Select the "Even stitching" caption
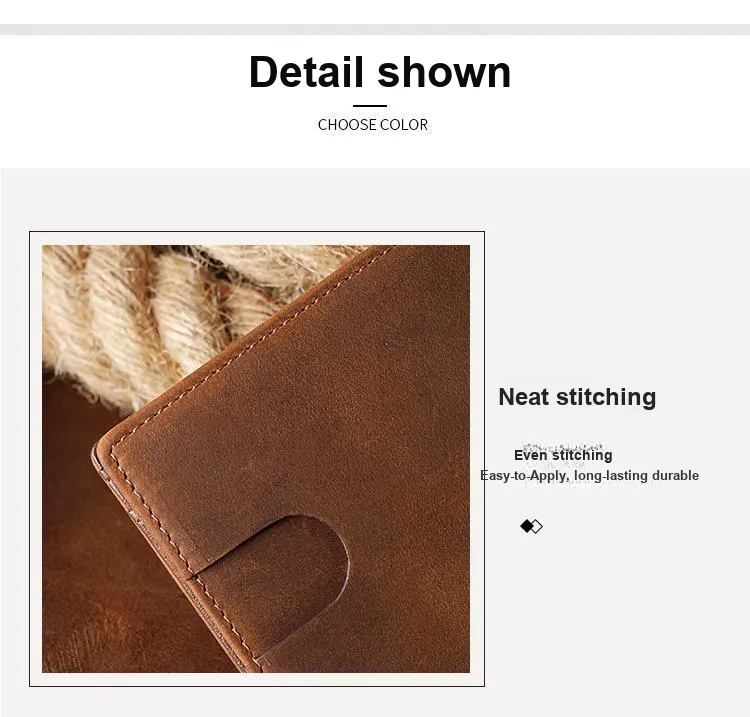 [x=563, y=455]
